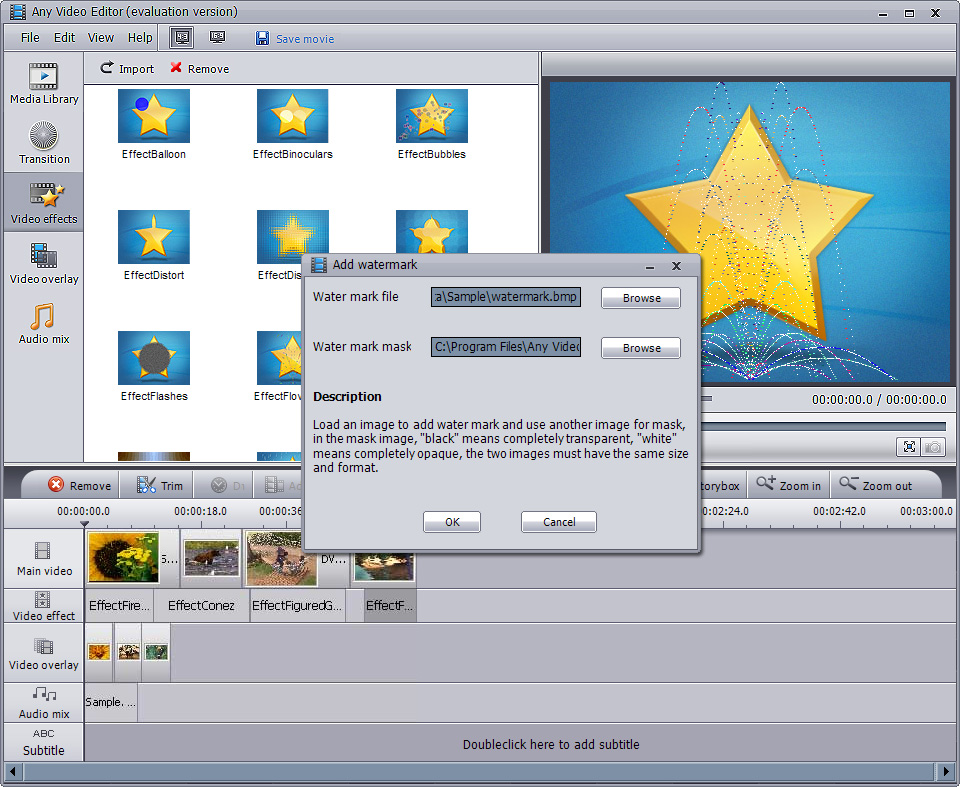This screenshot has width=960, height=787.
Task: Open the Media Library panel
Action: click(x=43, y=83)
